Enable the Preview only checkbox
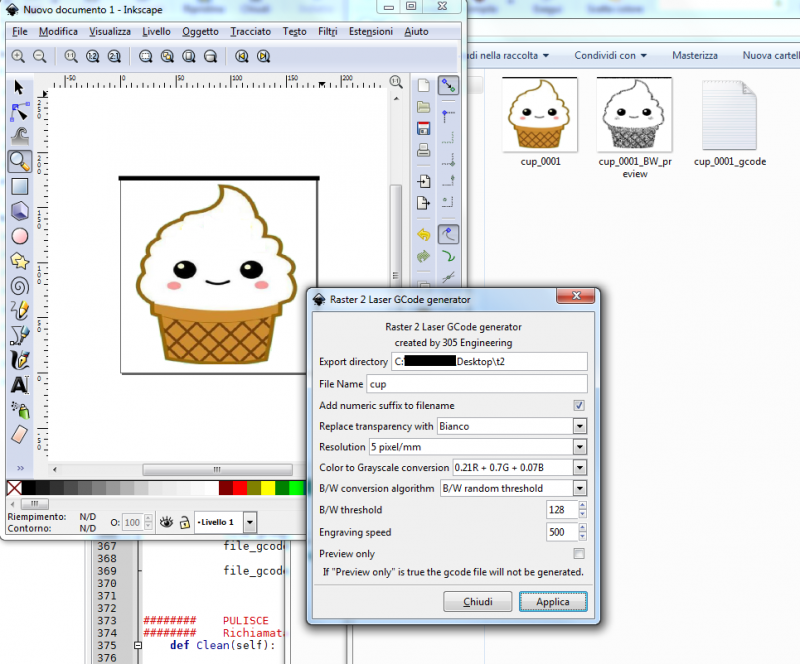 point(579,553)
